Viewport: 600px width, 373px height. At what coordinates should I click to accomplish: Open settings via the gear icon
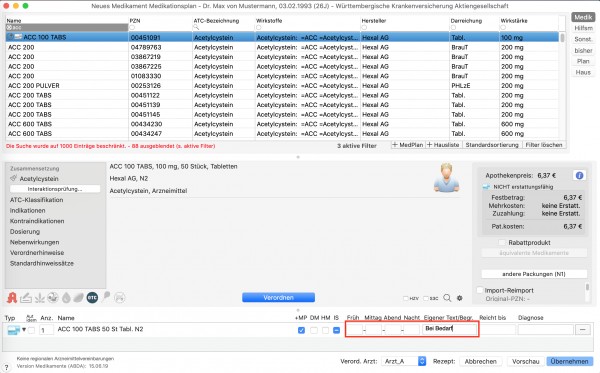[x=460, y=298]
